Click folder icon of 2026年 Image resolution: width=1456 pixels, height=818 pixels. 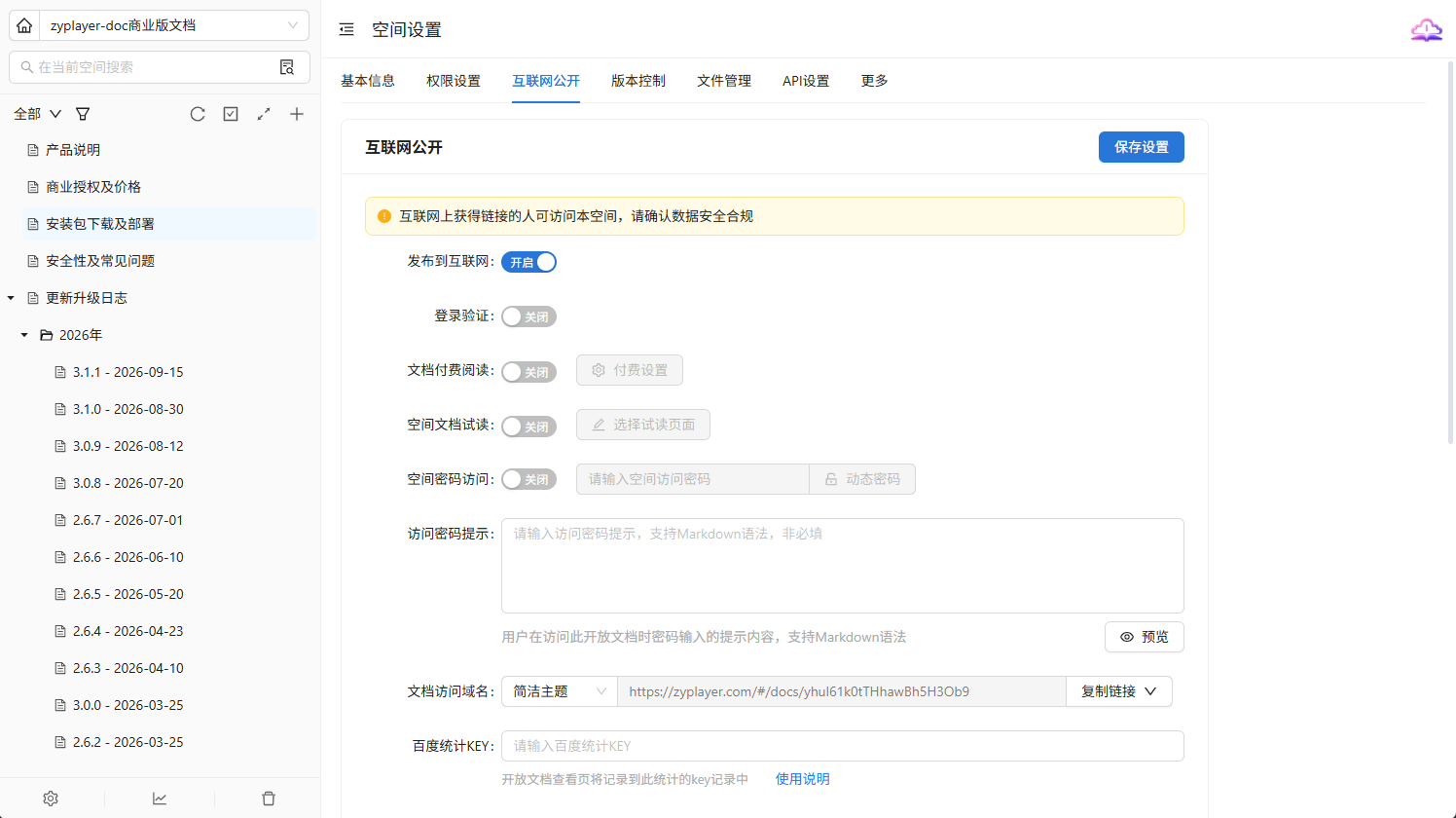click(46, 335)
